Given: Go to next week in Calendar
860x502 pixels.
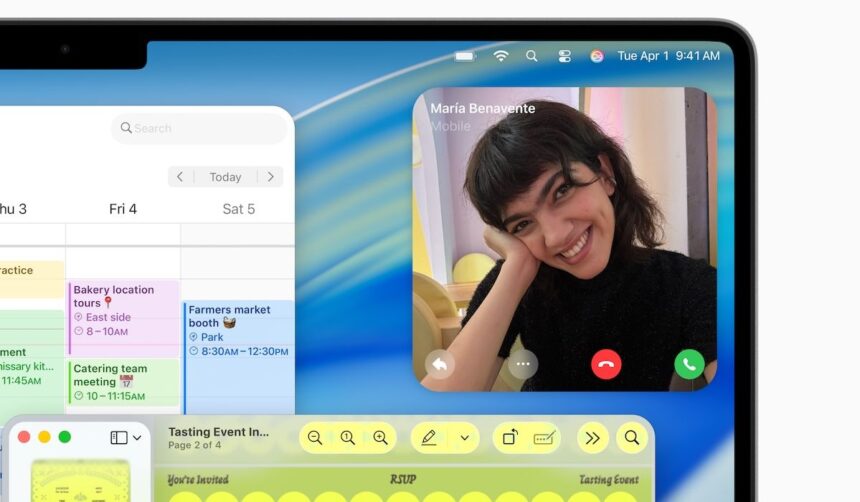Looking at the screenshot, I should pos(270,177).
